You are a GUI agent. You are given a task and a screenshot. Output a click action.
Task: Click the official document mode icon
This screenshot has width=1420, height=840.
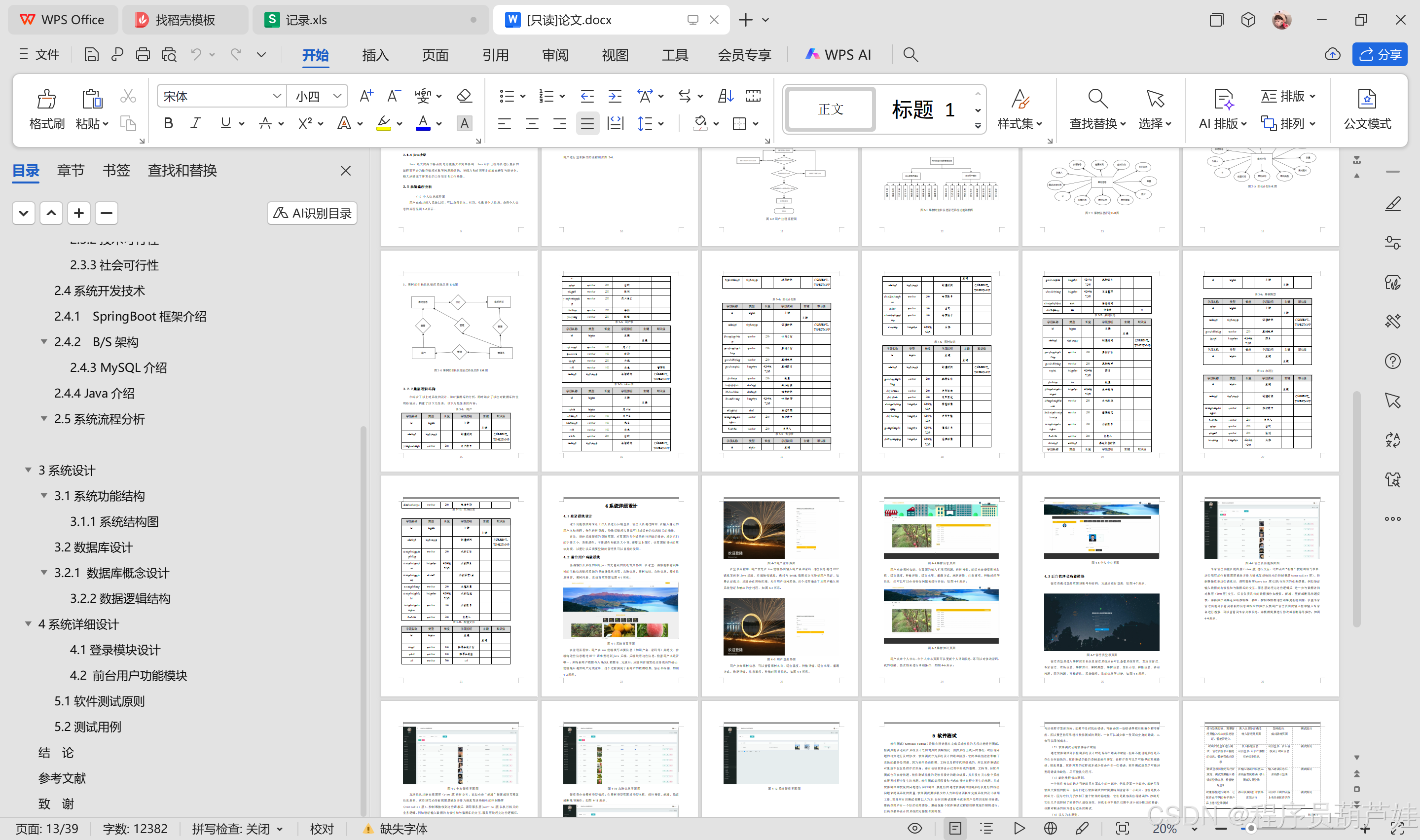(1367, 100)
